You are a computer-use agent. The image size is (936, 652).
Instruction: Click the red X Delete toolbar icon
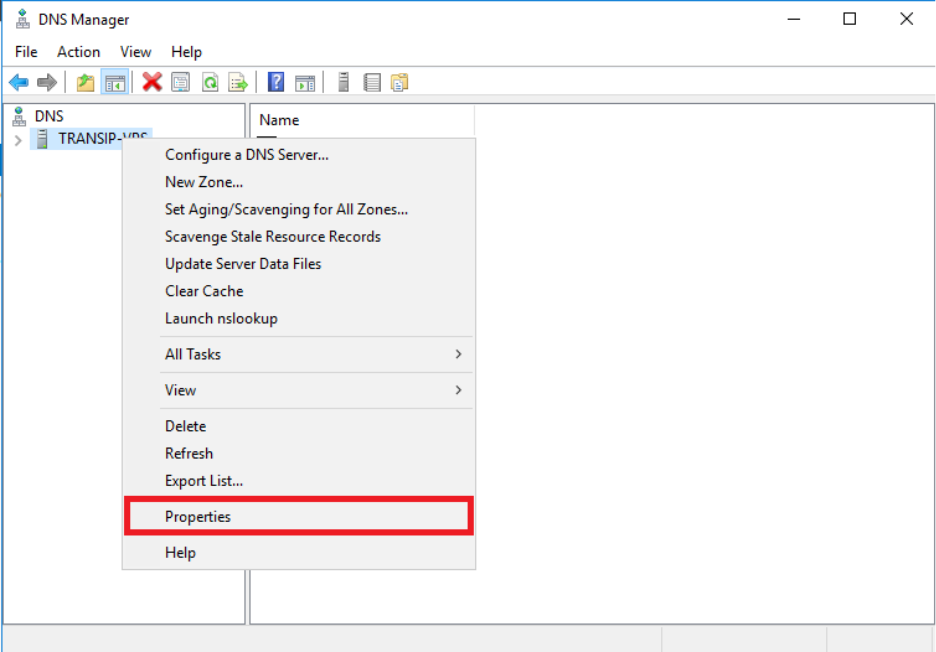[x=152, y=82]
